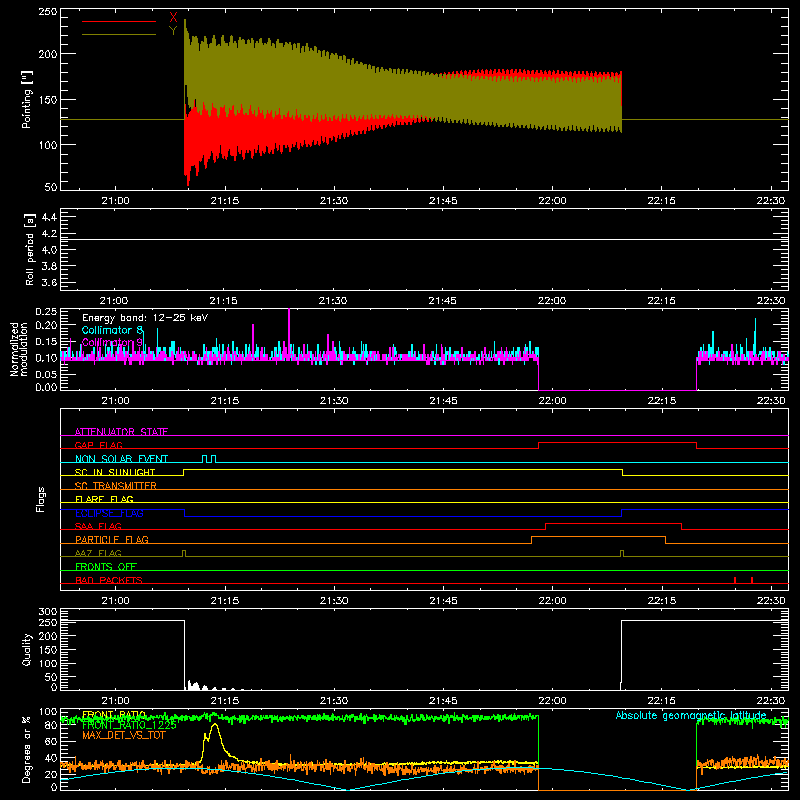Click the GAP_FLAG label
This screenshot has width=800, height=800.
pos(98,445)
